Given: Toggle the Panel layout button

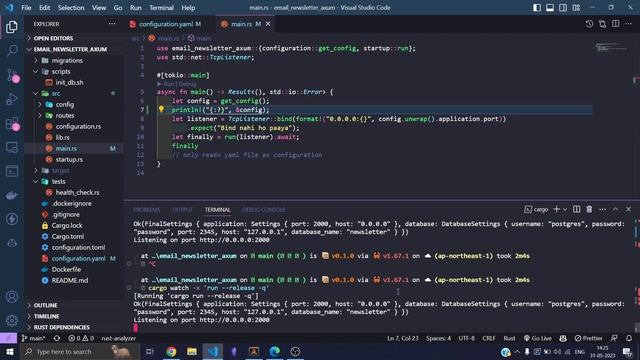Looking at the screenshot, I should (550, 8).
